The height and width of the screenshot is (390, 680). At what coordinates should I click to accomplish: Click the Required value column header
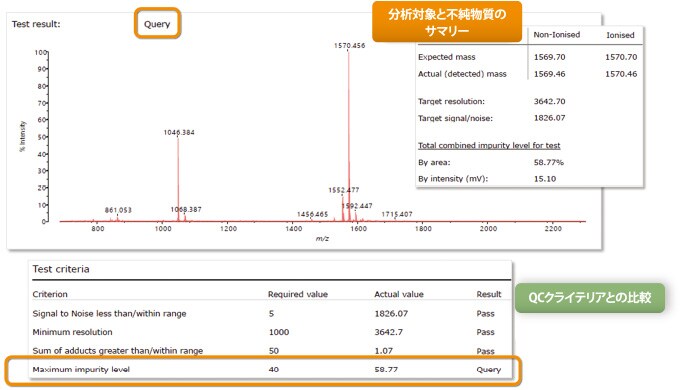[298, 294]
